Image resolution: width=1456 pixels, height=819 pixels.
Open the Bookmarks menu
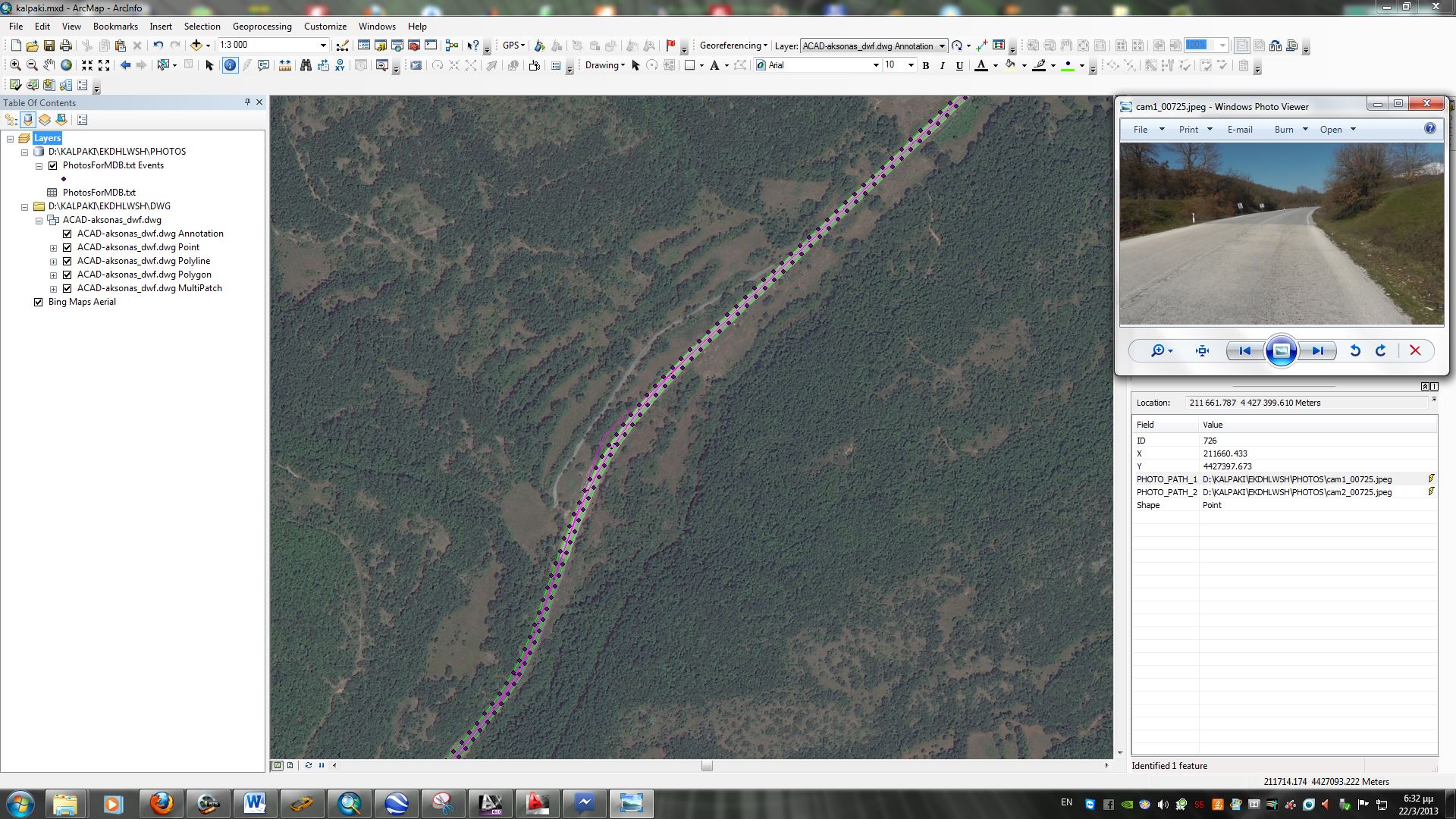[115, 27]
